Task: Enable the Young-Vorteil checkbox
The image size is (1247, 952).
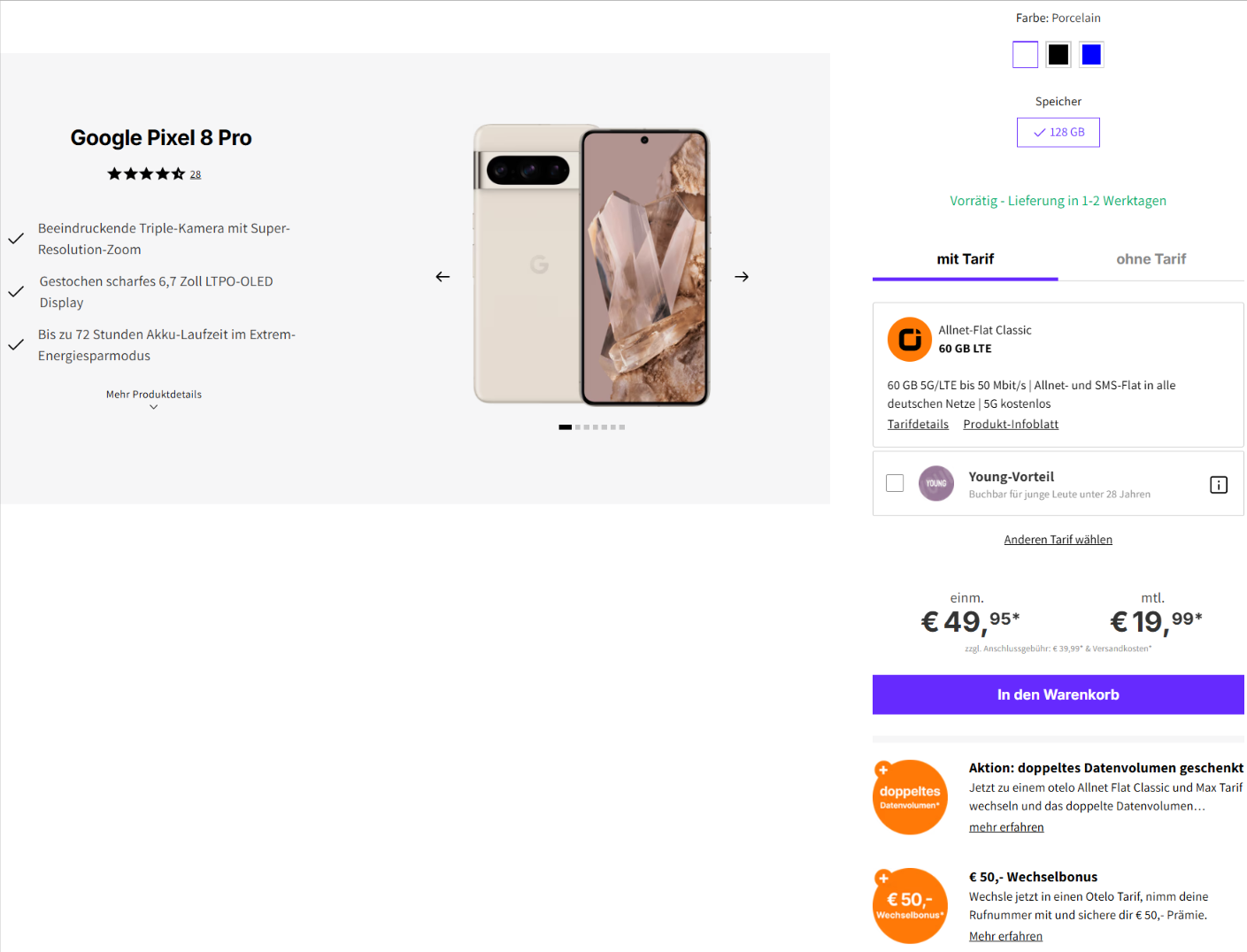Action: pyautogui.click(x=895, y=483)
